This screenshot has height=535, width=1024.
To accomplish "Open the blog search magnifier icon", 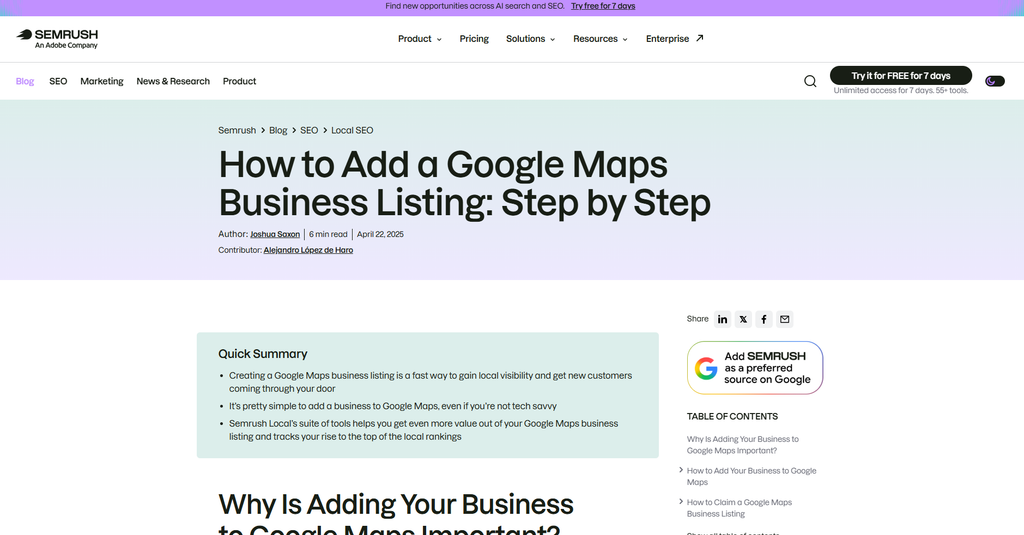I will point(810,81).
